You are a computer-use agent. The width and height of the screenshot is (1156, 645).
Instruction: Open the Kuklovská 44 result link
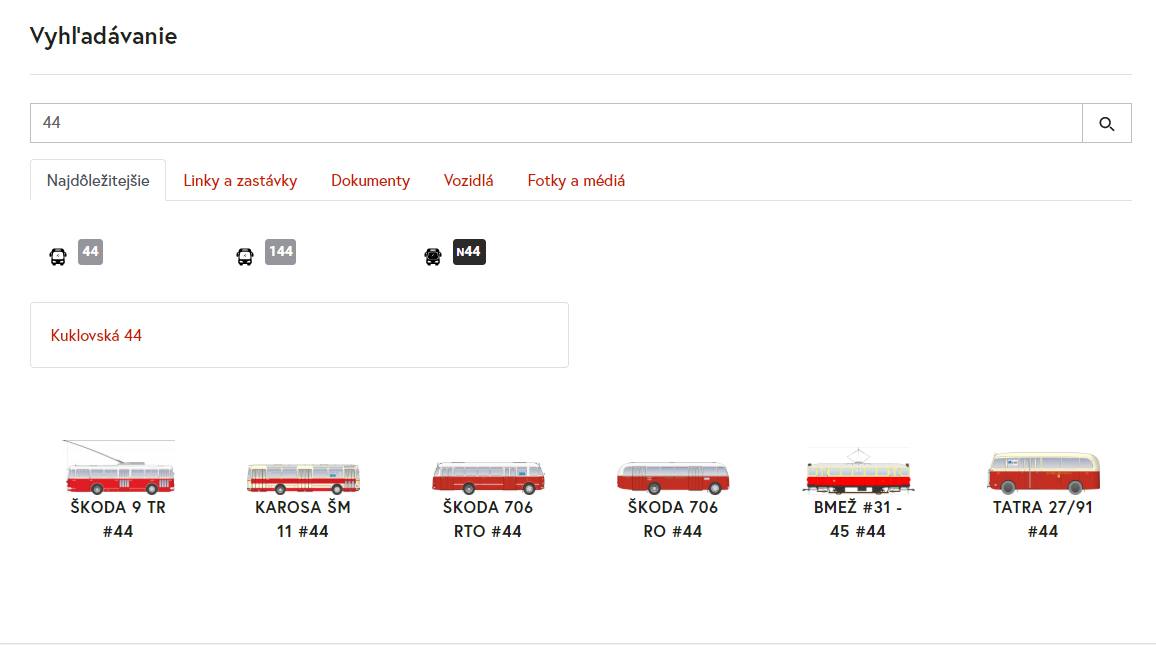point(96,336)
